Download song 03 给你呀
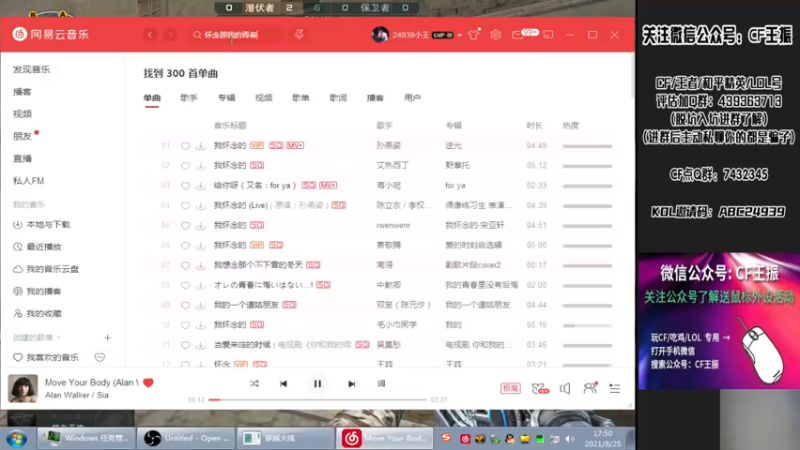Screen dimensions: 800x450 tap(201, 186)
